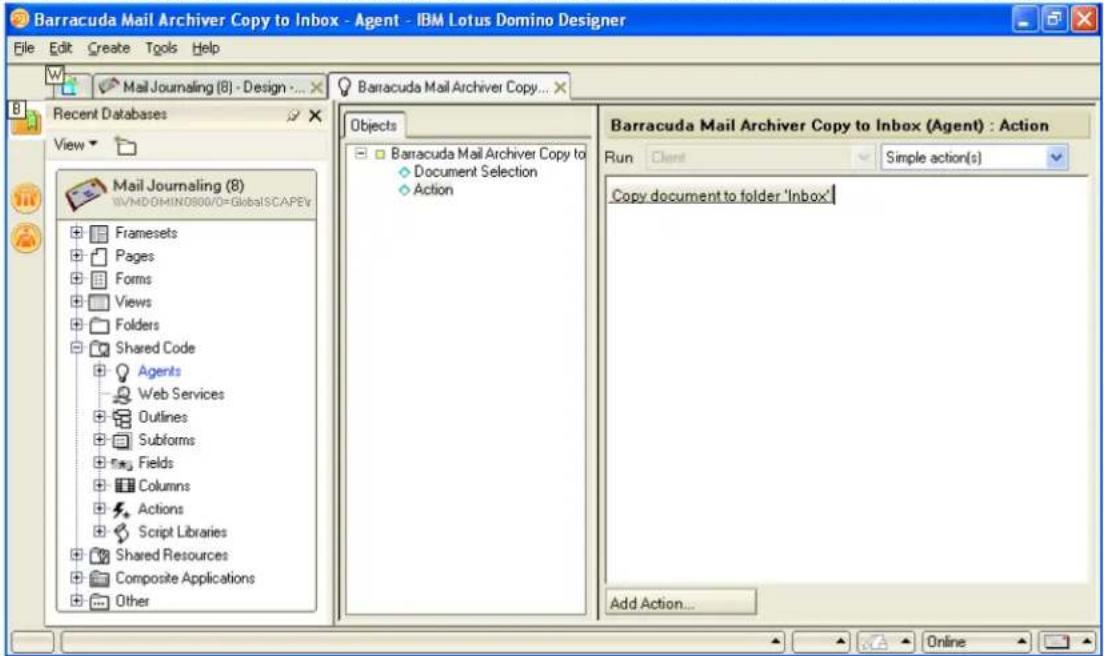This screenshot has height=656, width=1104.
Task: Click the Columns icon
Action: [x=125, y=486]
